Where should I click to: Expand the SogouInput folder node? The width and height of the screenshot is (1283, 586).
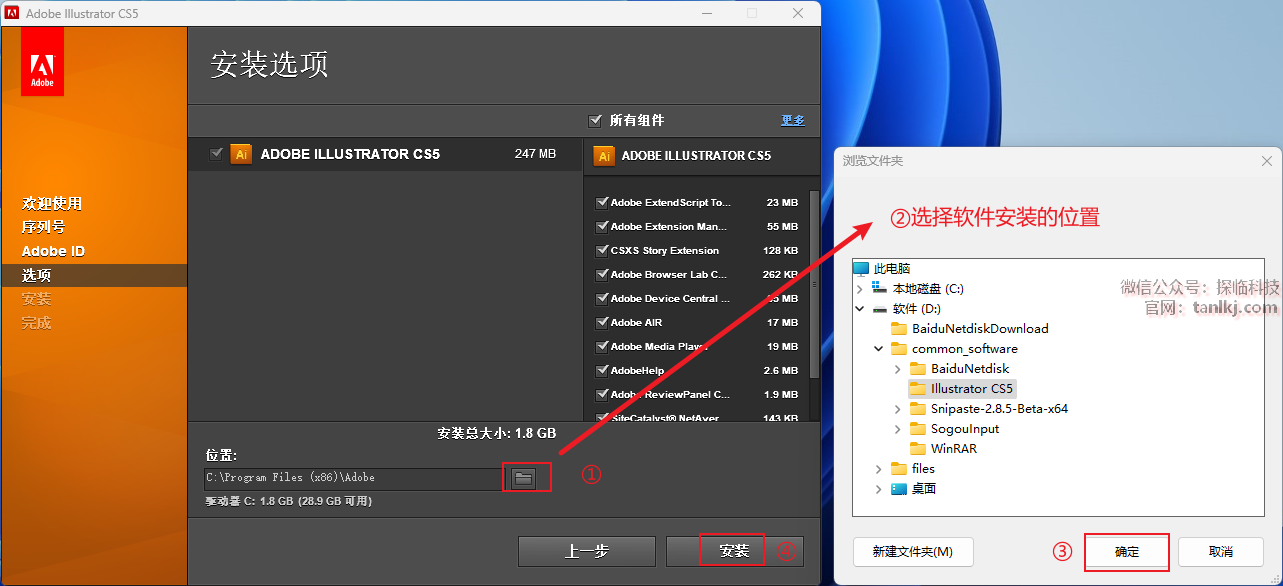tap(898, 429)
